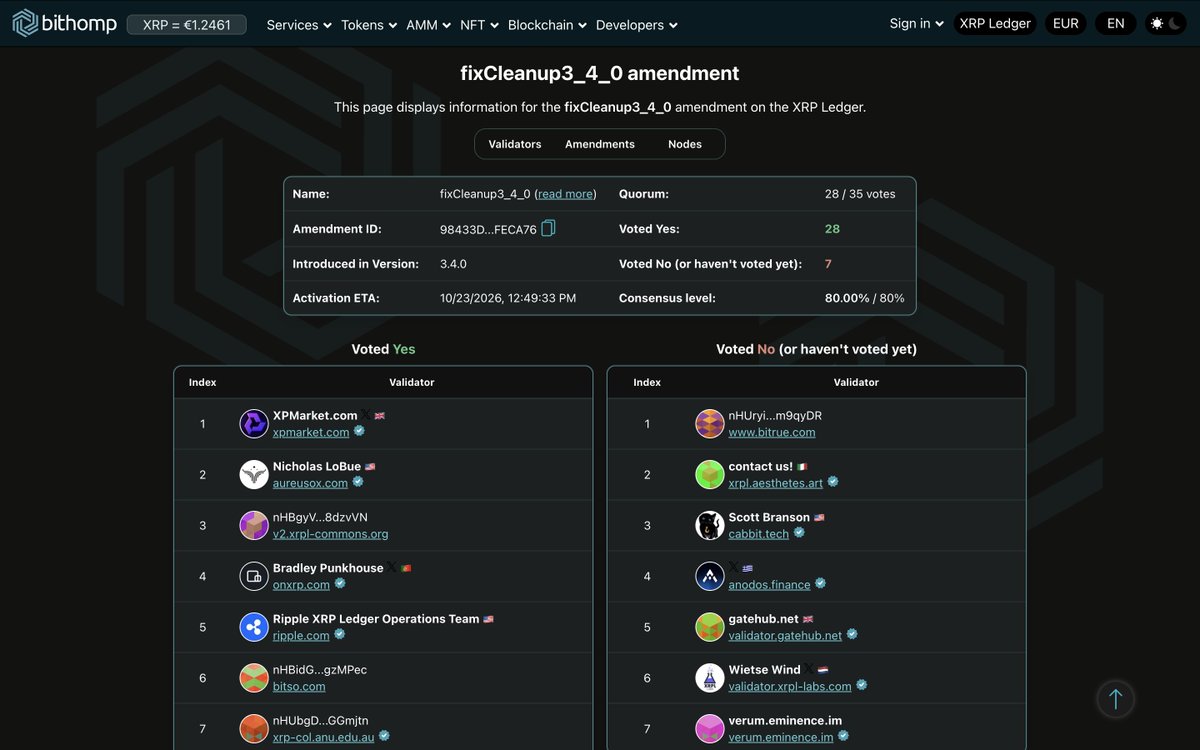1200x750 pixels.
Task: Click the gatehub.net validator avatar
Action: (x=710, y=627)
